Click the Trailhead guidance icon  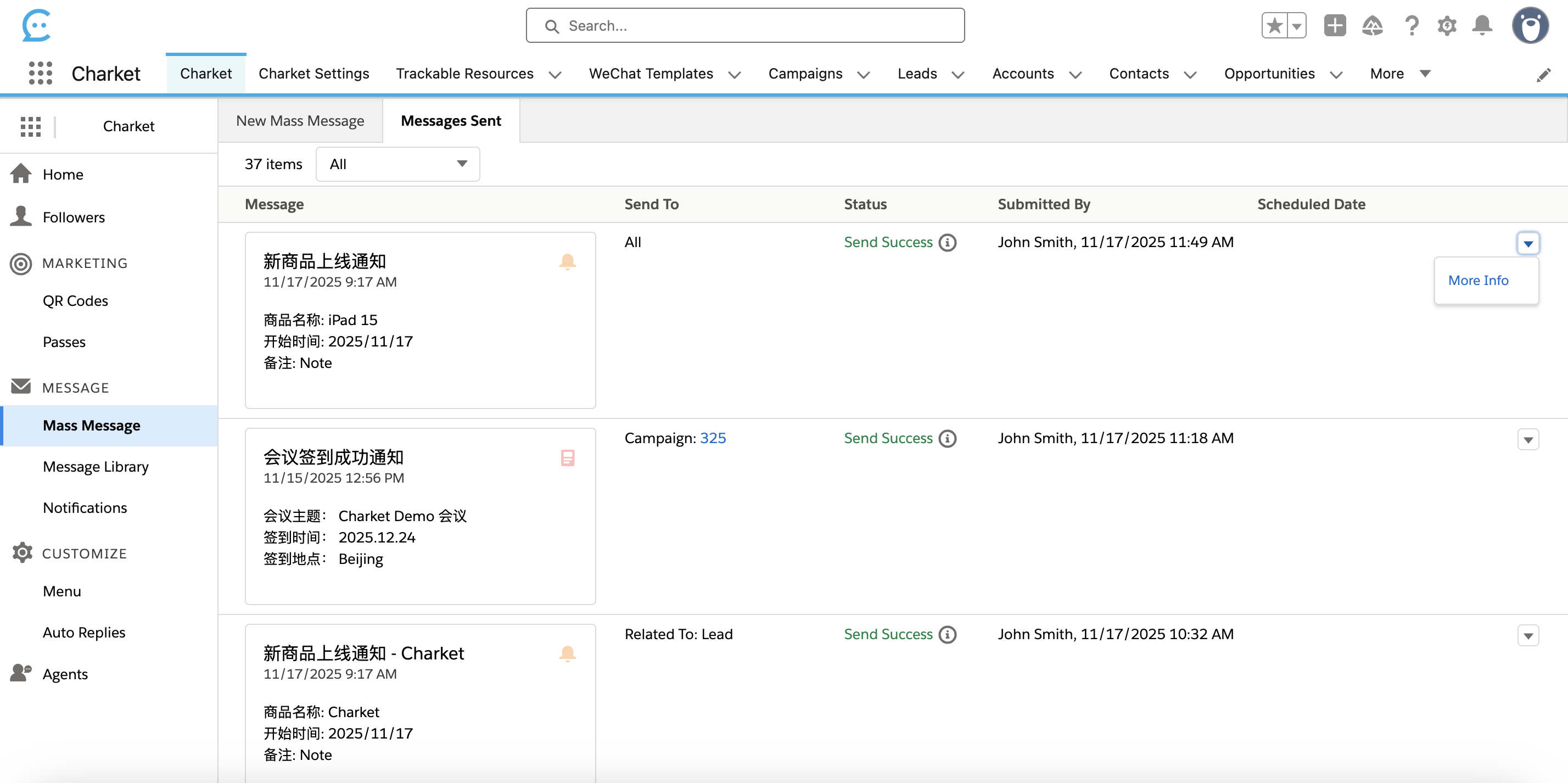[1372, 26]
